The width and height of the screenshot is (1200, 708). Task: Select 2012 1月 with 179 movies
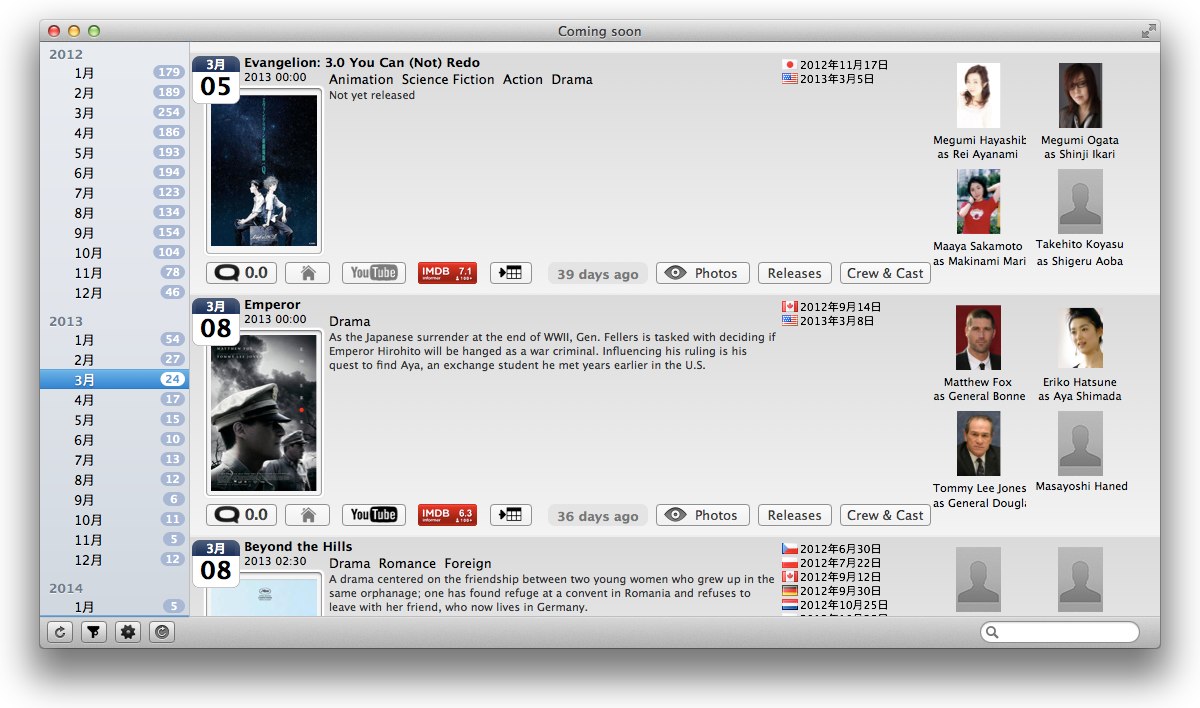tap(114, 73)
